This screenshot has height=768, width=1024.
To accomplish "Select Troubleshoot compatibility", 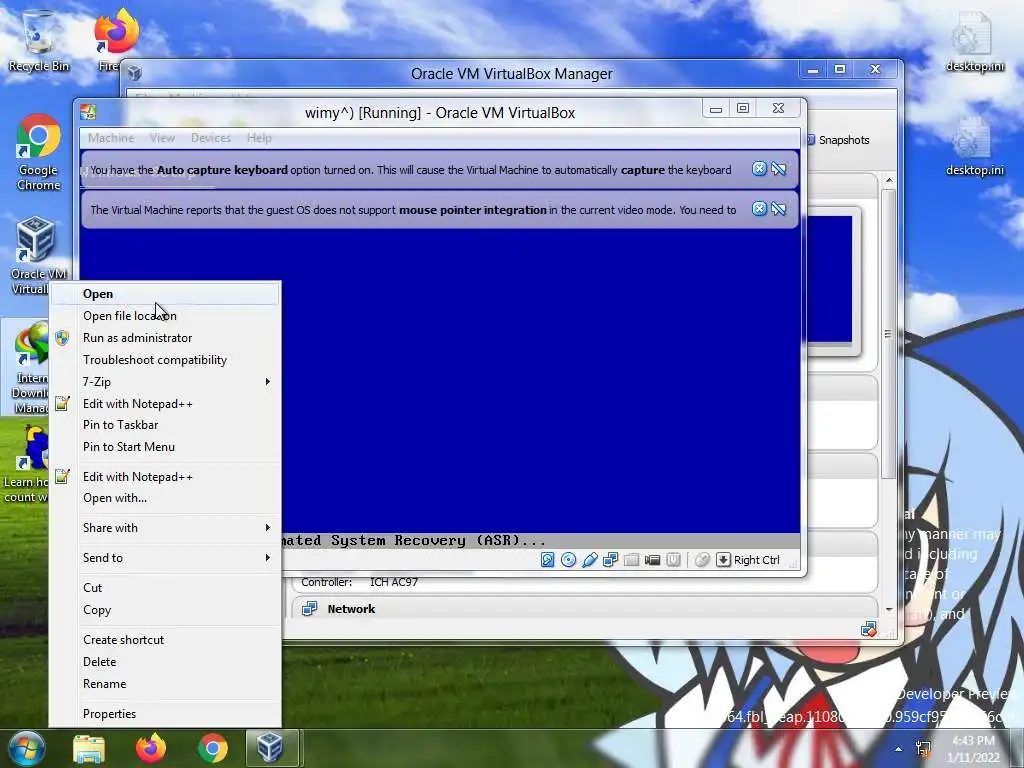I will pos(165,360).
